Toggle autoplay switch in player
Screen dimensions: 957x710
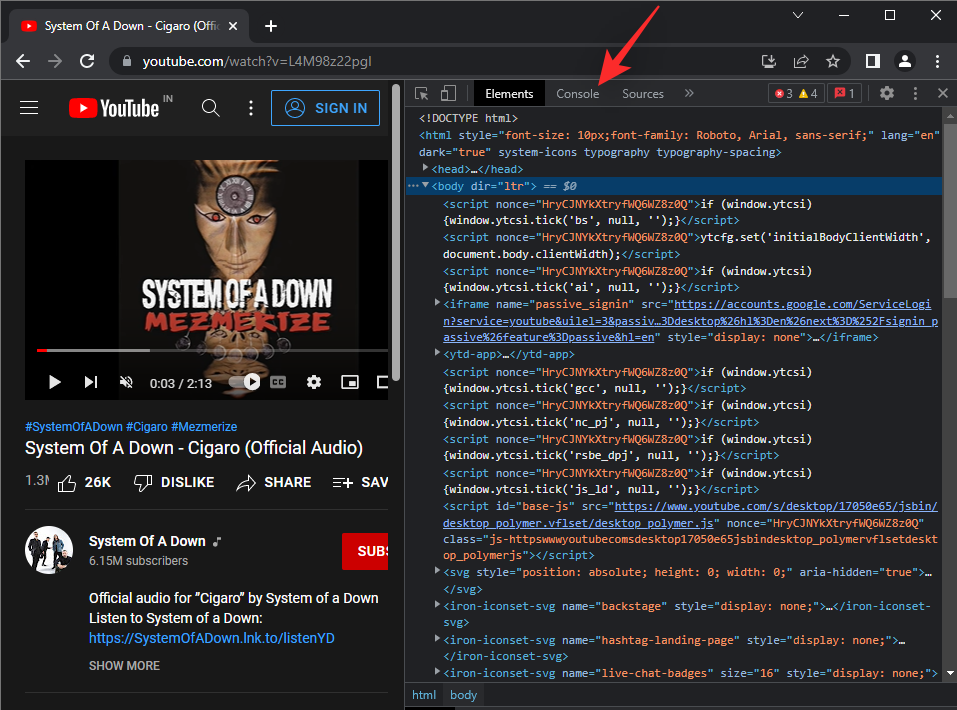pos(244,382)
